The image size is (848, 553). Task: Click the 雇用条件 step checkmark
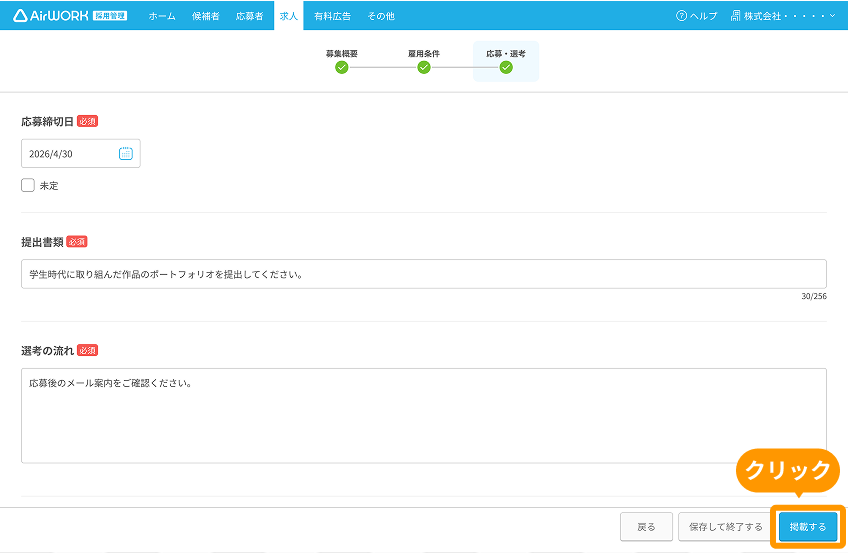coord(424,68)
